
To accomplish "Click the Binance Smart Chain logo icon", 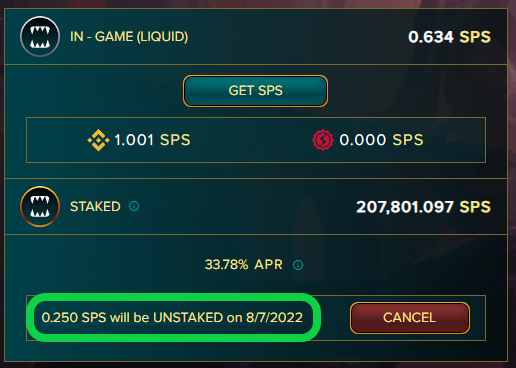I will pyautogui.click(x=98, y=140).
